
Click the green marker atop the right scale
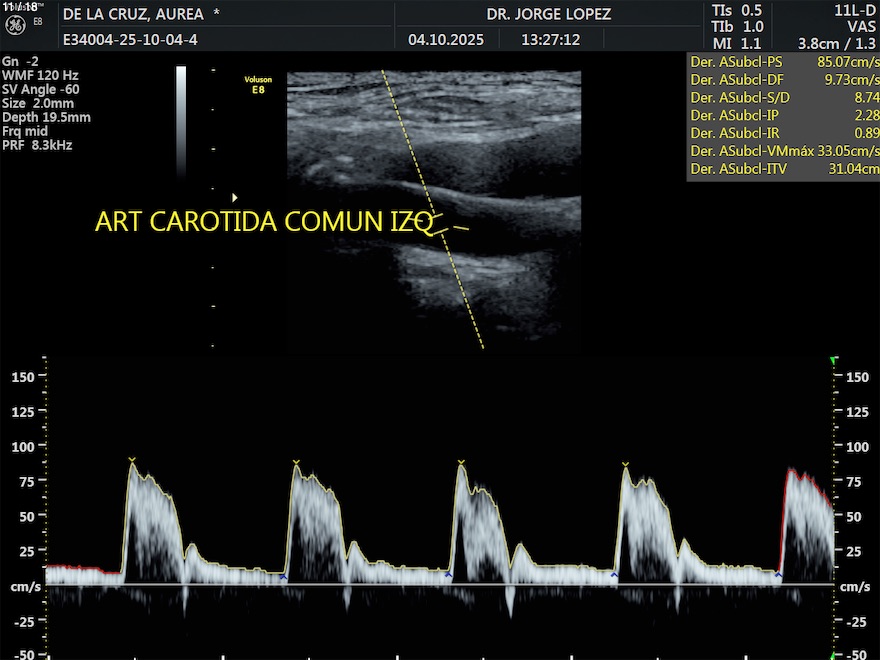[x=834, y=360]
